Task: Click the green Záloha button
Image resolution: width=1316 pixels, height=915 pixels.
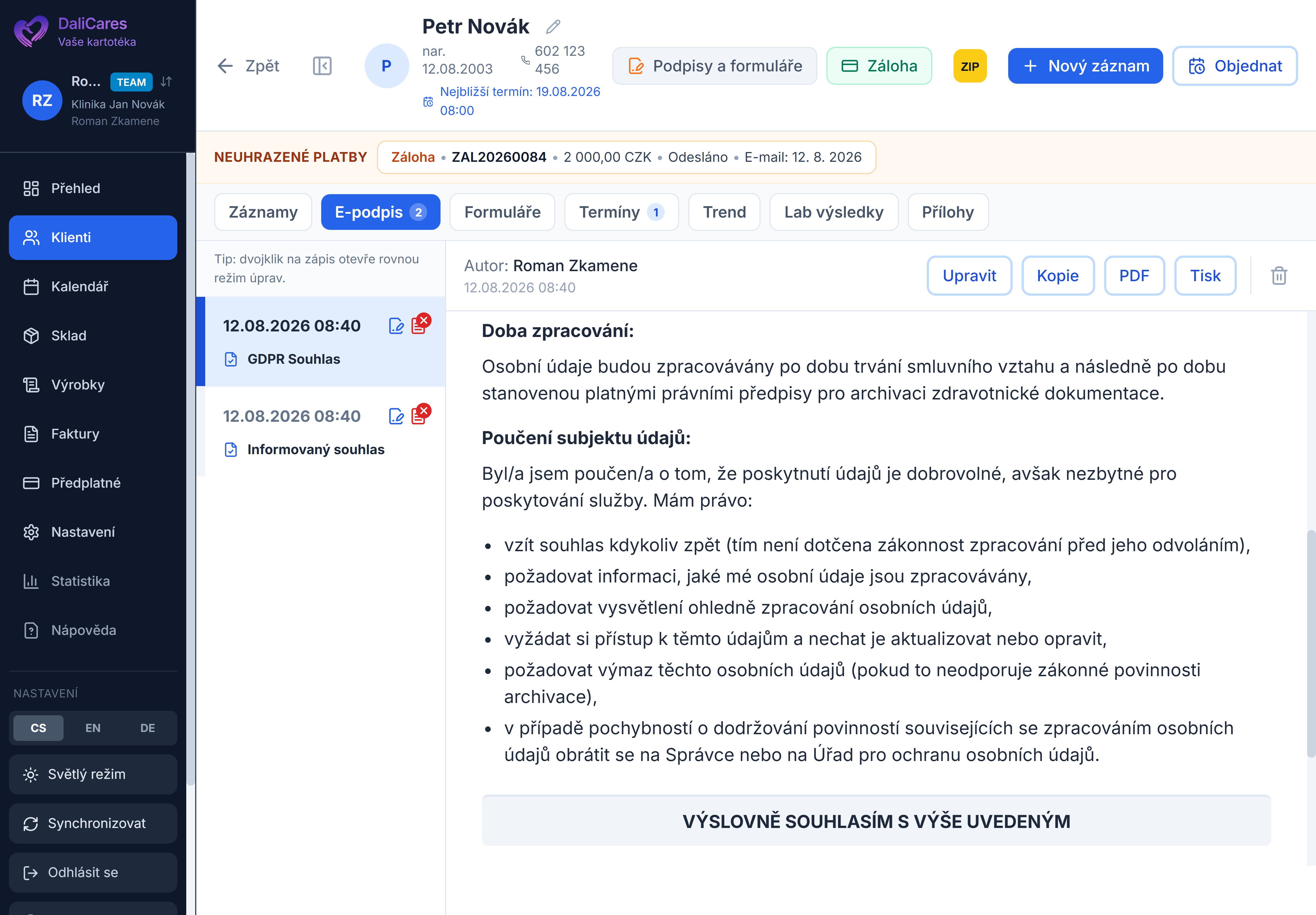Action: click(879, 66)
